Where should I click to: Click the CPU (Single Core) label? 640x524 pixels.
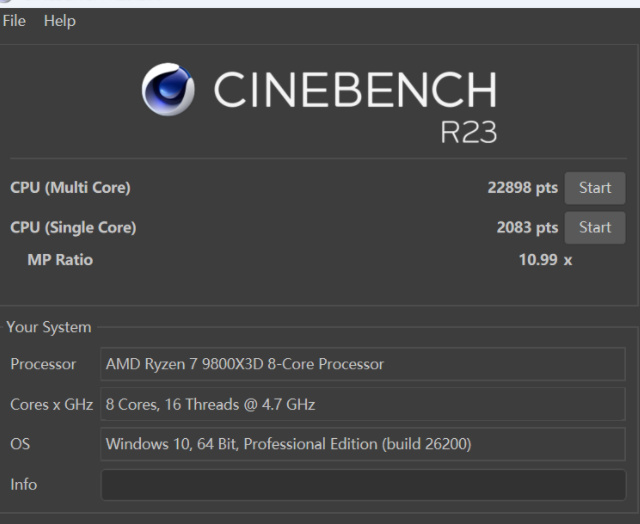tap(73, 227)
